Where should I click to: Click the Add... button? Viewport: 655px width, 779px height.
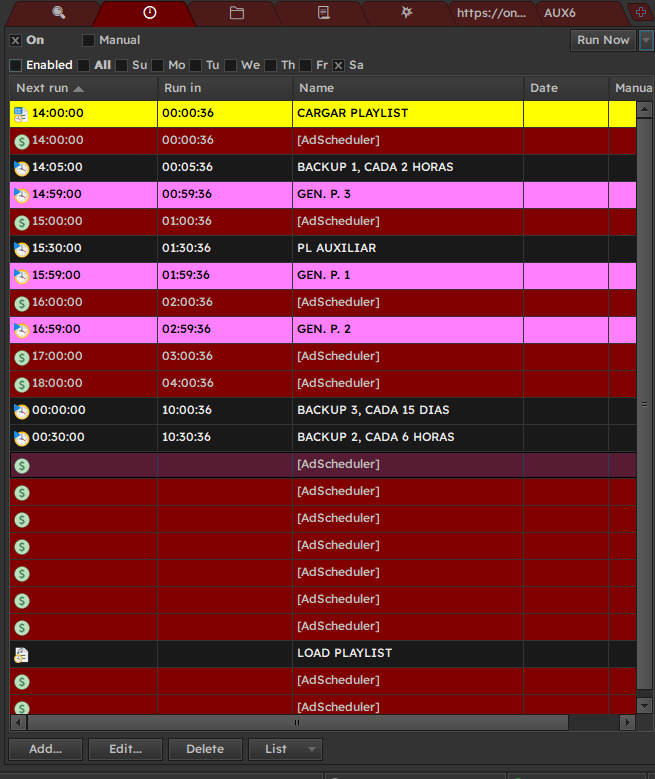45,749
